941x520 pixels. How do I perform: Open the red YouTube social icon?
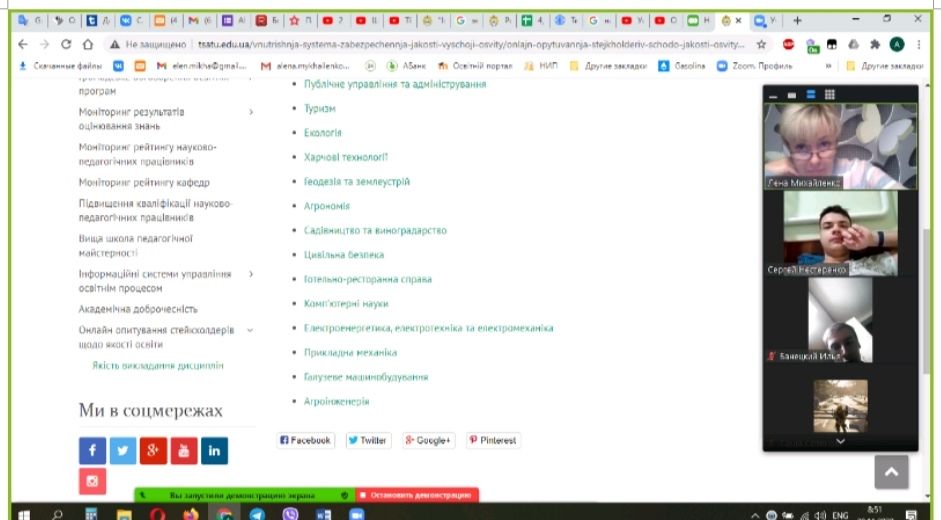click(x=184, y=450)
